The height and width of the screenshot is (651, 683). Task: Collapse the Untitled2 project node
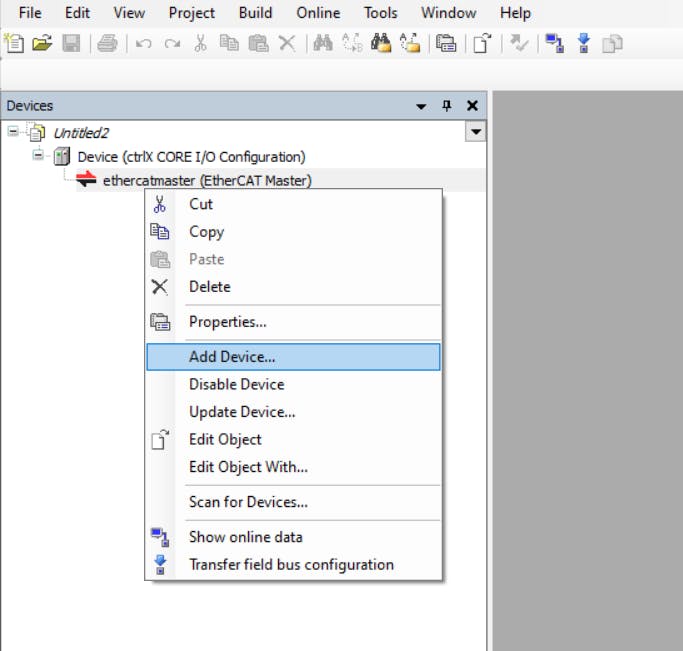tap(13, 131)
